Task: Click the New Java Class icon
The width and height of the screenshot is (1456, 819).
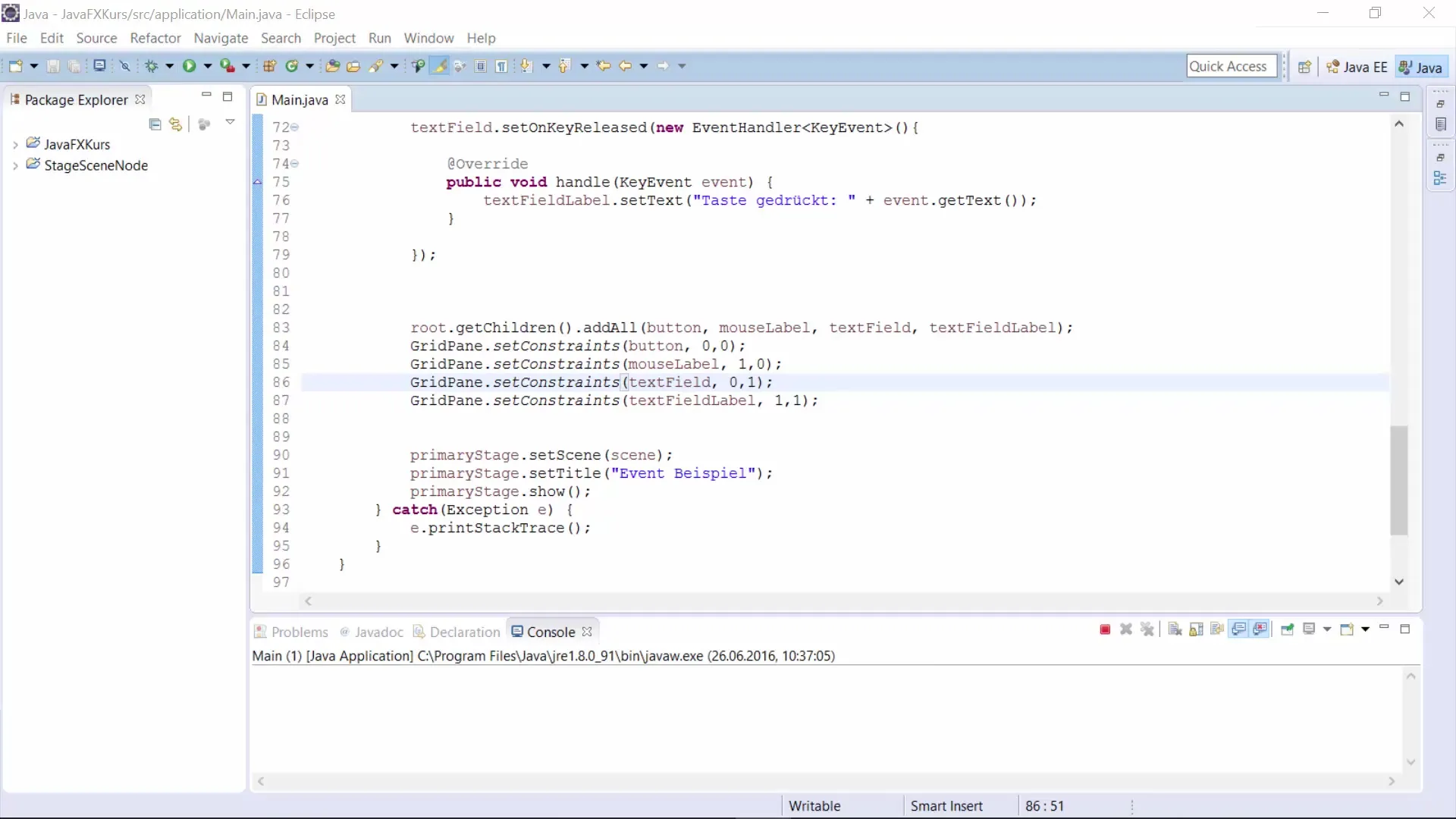Action: click(x=292, y=66)
